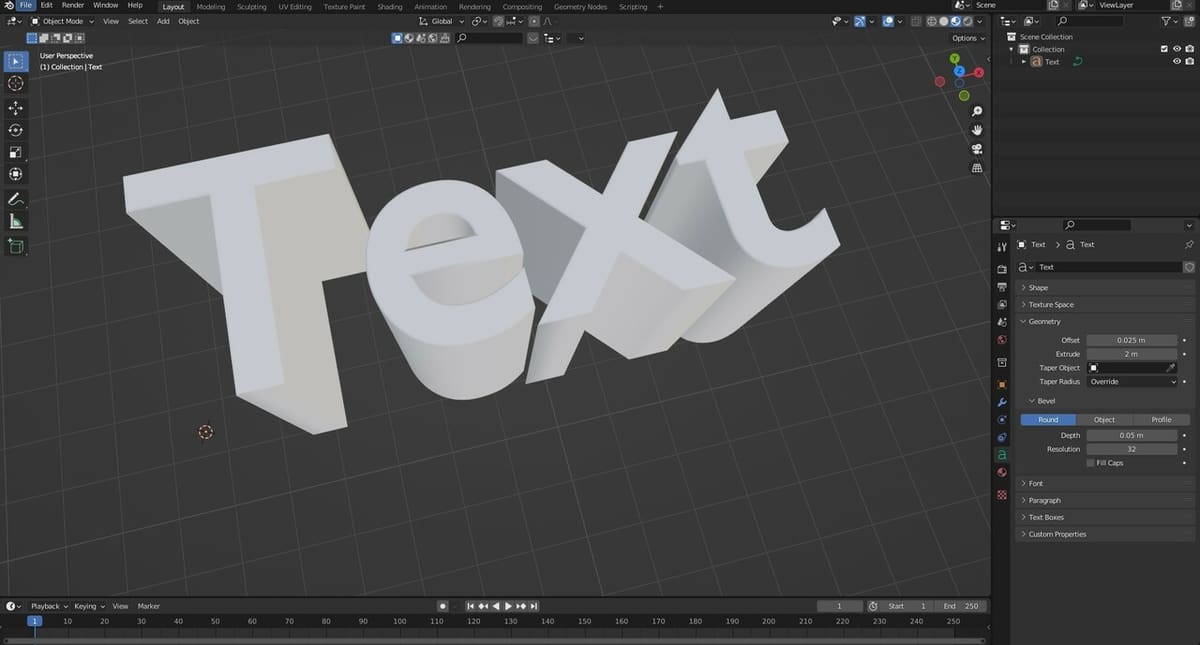Collapse the Geometry panel
Image resolution: width=1200 pixels, height=645 pixels.
1104,321
